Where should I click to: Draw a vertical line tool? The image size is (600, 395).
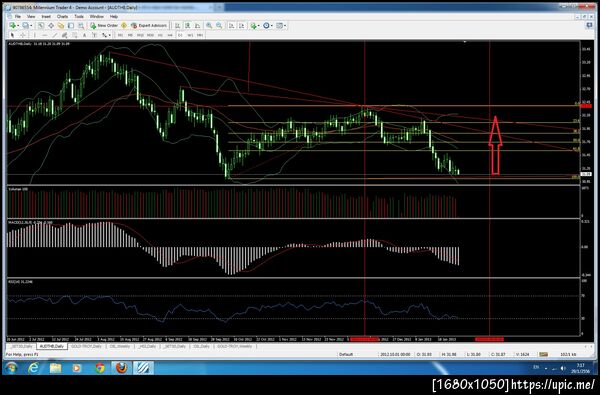34,35
